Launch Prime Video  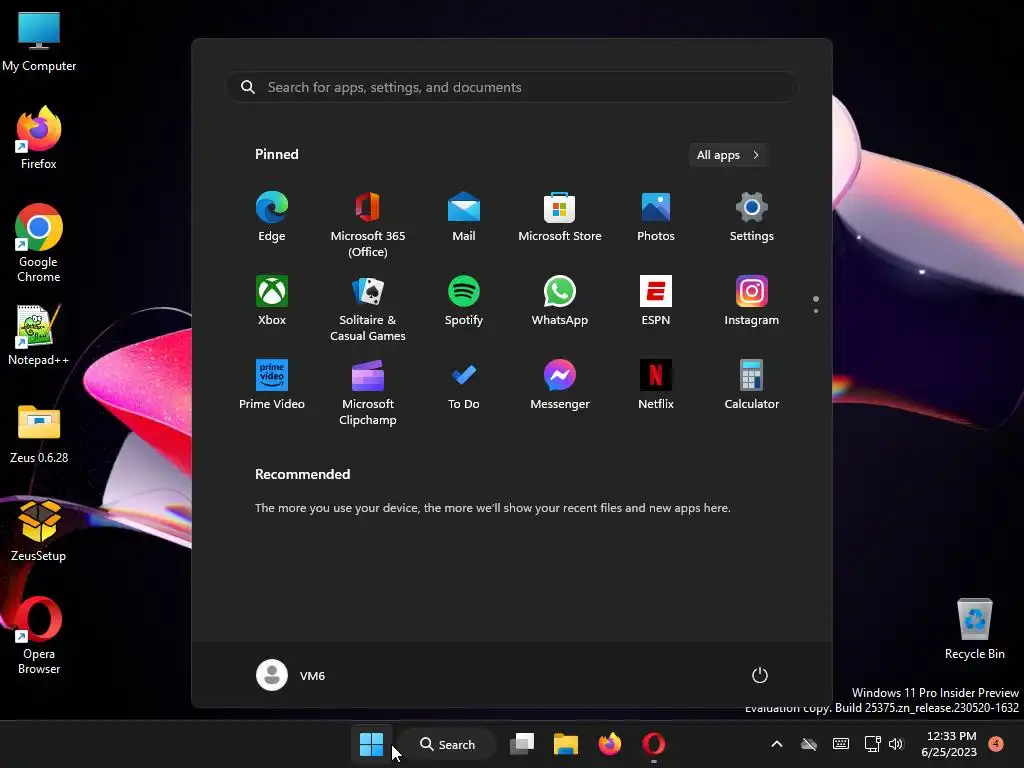tap(272, 385)
